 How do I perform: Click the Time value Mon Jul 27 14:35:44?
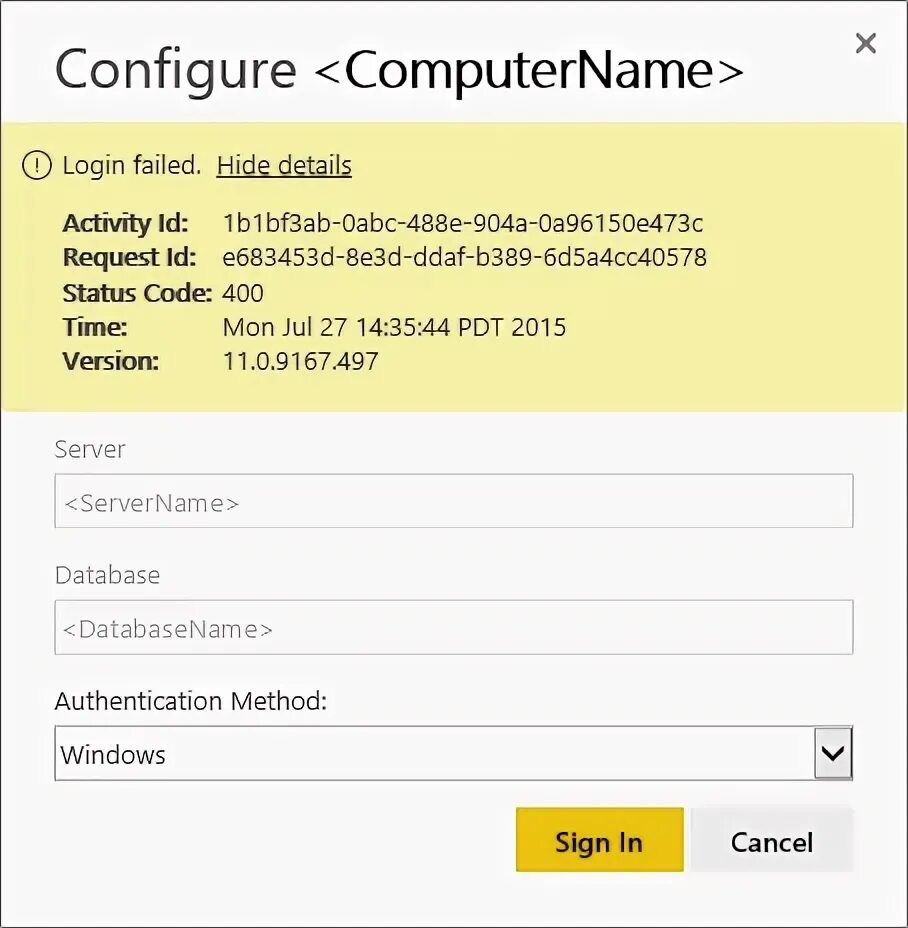[x=336, y=327]
